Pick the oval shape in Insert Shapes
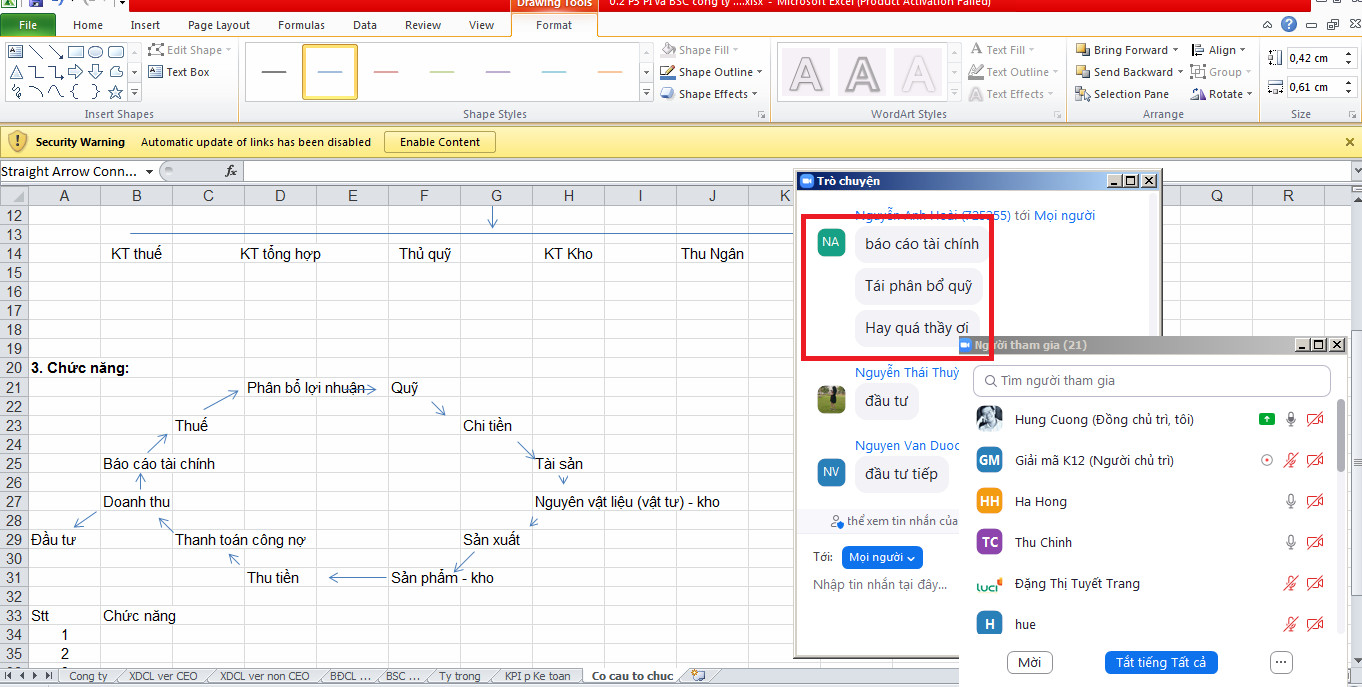This screenshot has height=687, width=1362. [96, 52]
